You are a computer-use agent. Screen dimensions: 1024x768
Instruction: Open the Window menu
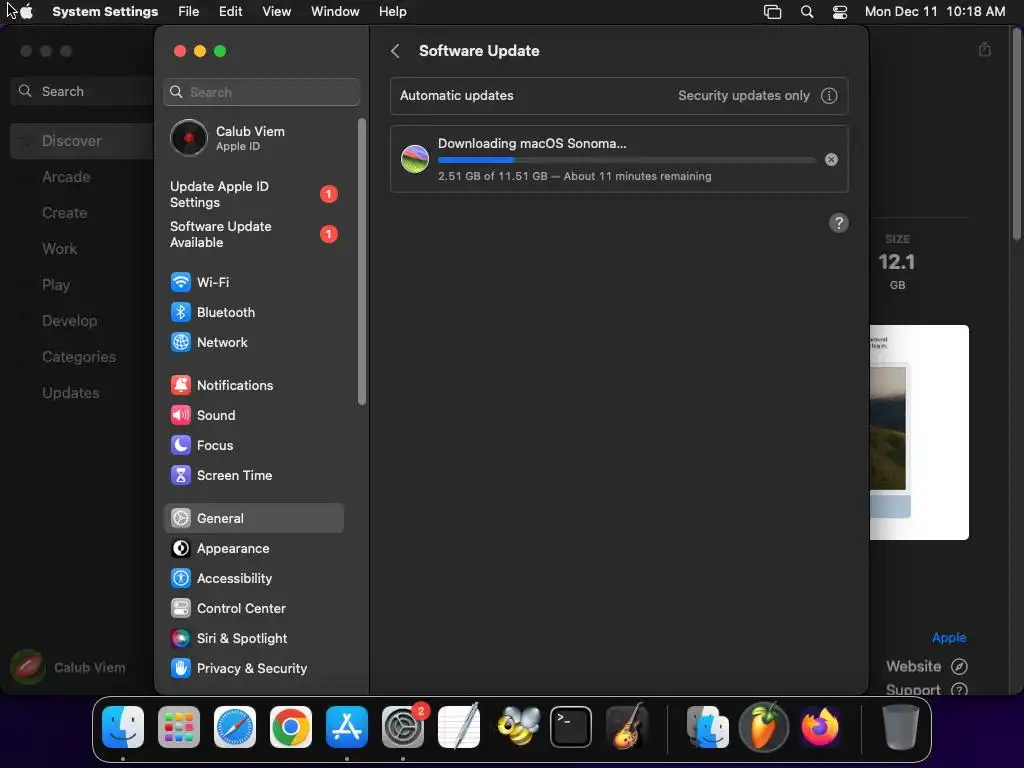point(335,12)
